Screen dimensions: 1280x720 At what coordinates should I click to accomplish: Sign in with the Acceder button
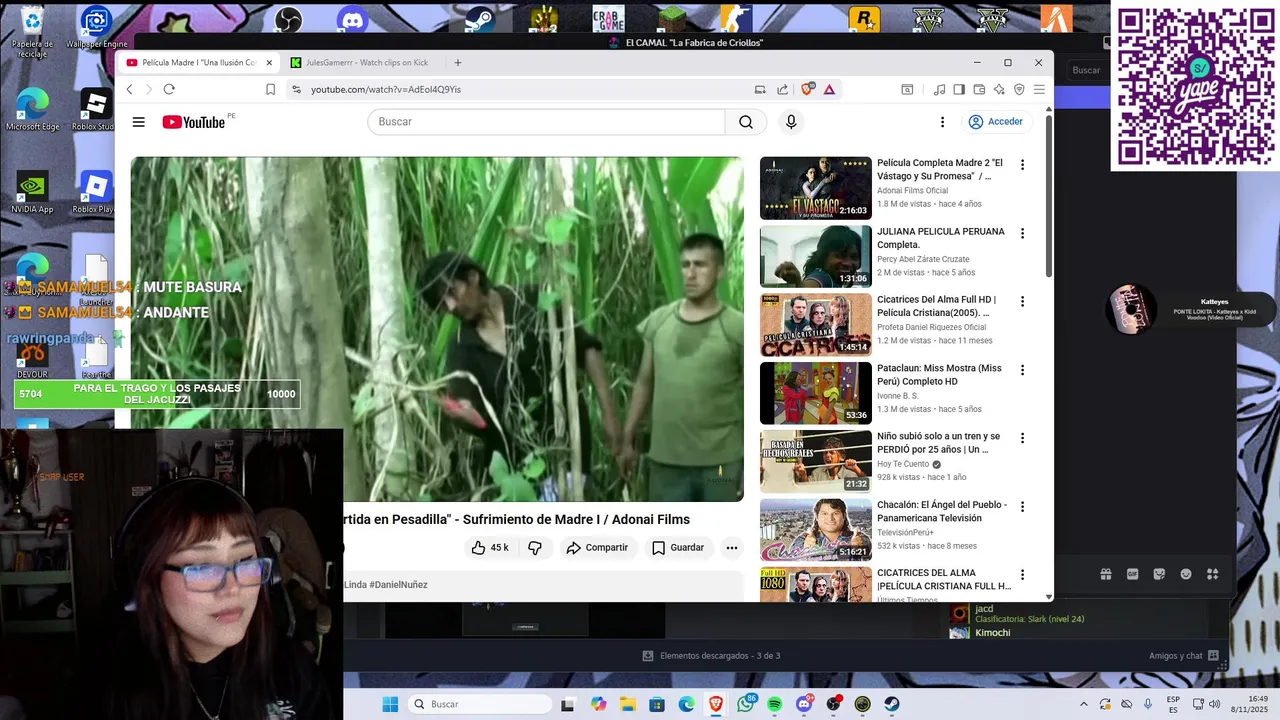pos(996,122)
